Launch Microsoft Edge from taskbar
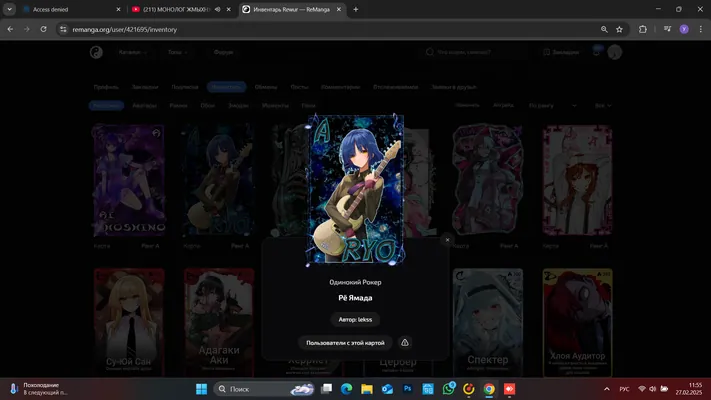 [x=346, y=389]
